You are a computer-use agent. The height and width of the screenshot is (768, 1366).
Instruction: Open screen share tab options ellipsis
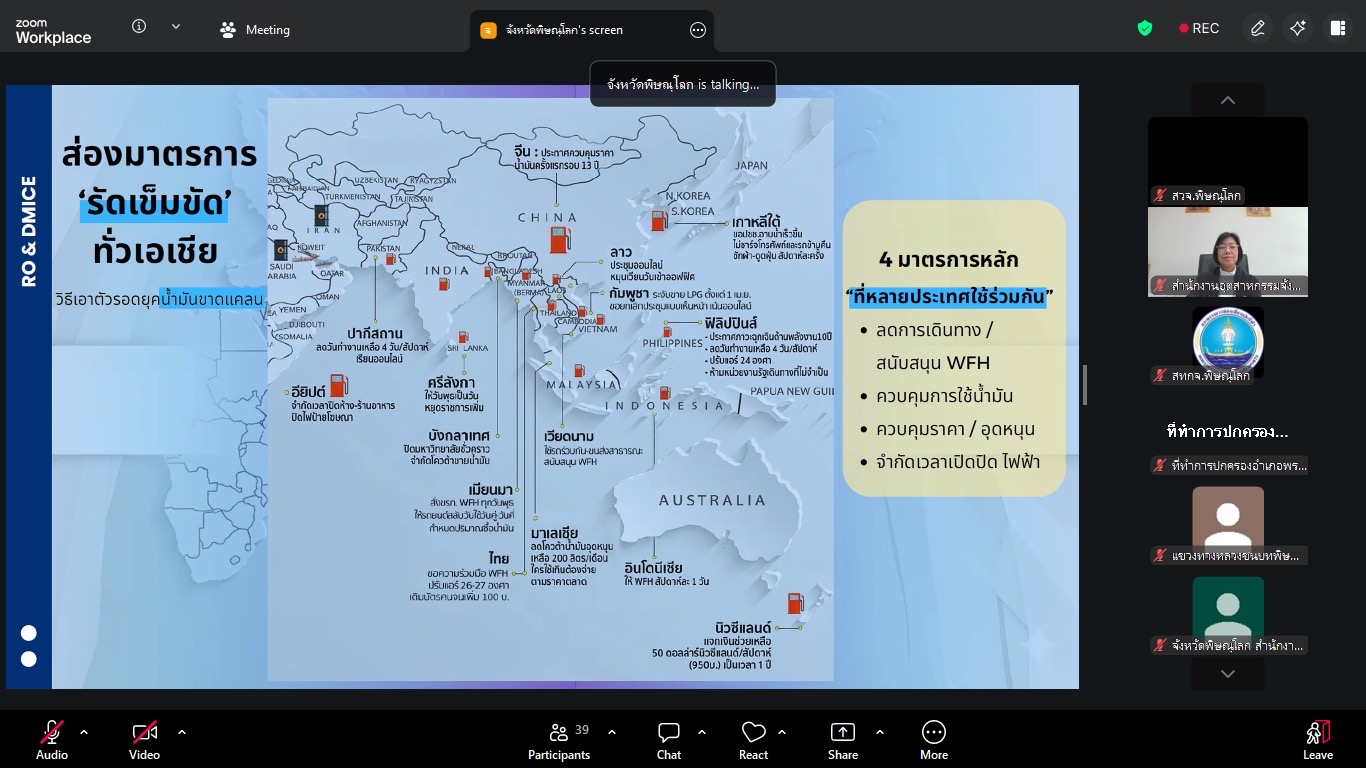point(698,30)
